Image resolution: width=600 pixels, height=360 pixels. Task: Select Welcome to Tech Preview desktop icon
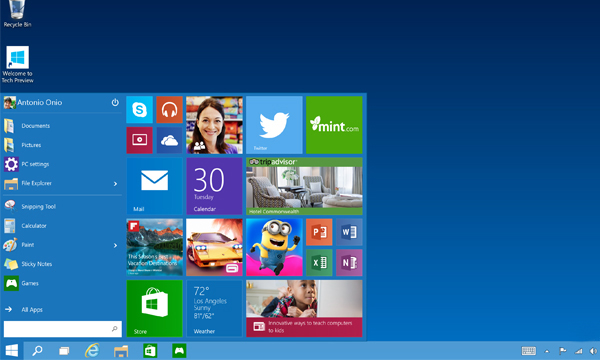tap(17, 64)
